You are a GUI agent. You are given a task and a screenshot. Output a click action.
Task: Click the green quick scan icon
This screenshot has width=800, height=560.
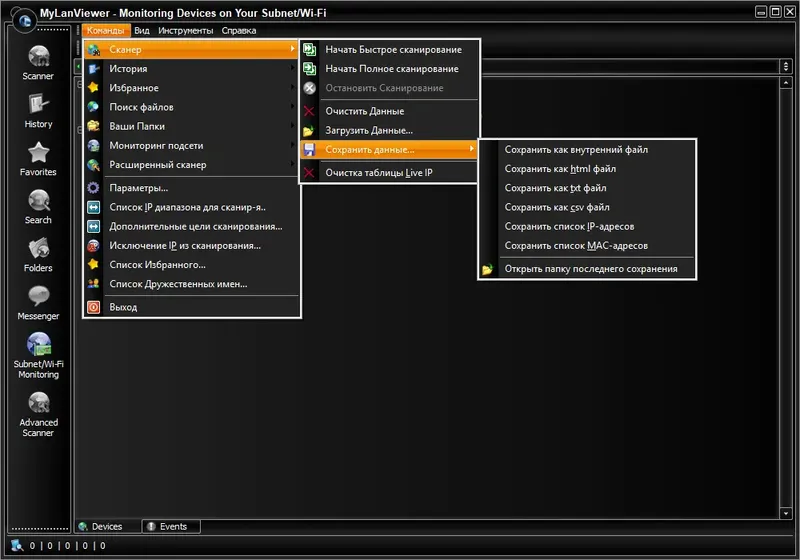[309, 49]
